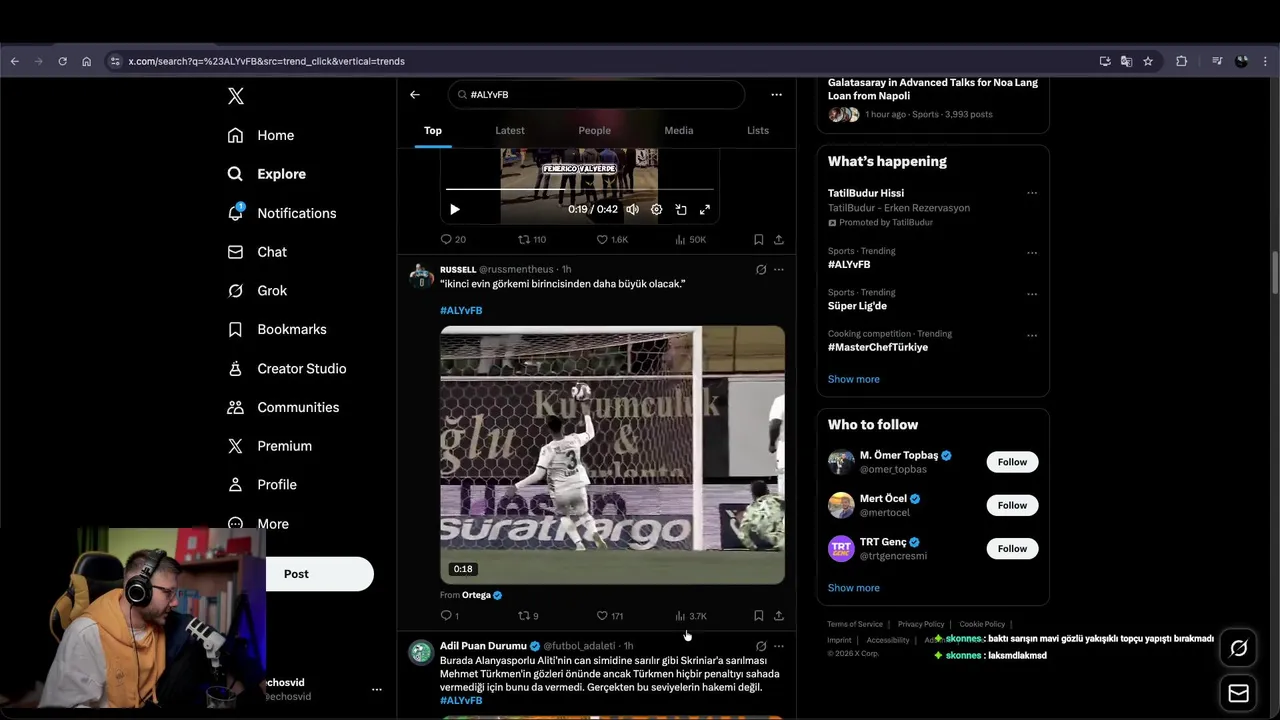The height and width of the screenshot is (720, 1280).
Task: Click the X logo in sidebar
Action: click(236, 96)
